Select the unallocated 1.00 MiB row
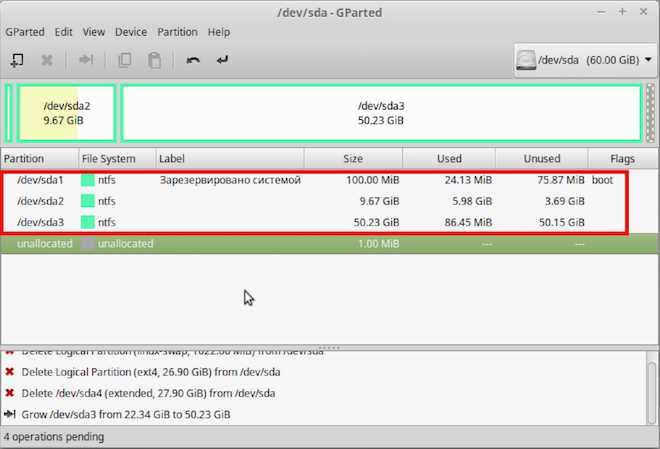Image resolution: width=660 pixels, height=449 pixels. [x=330, y=244]
